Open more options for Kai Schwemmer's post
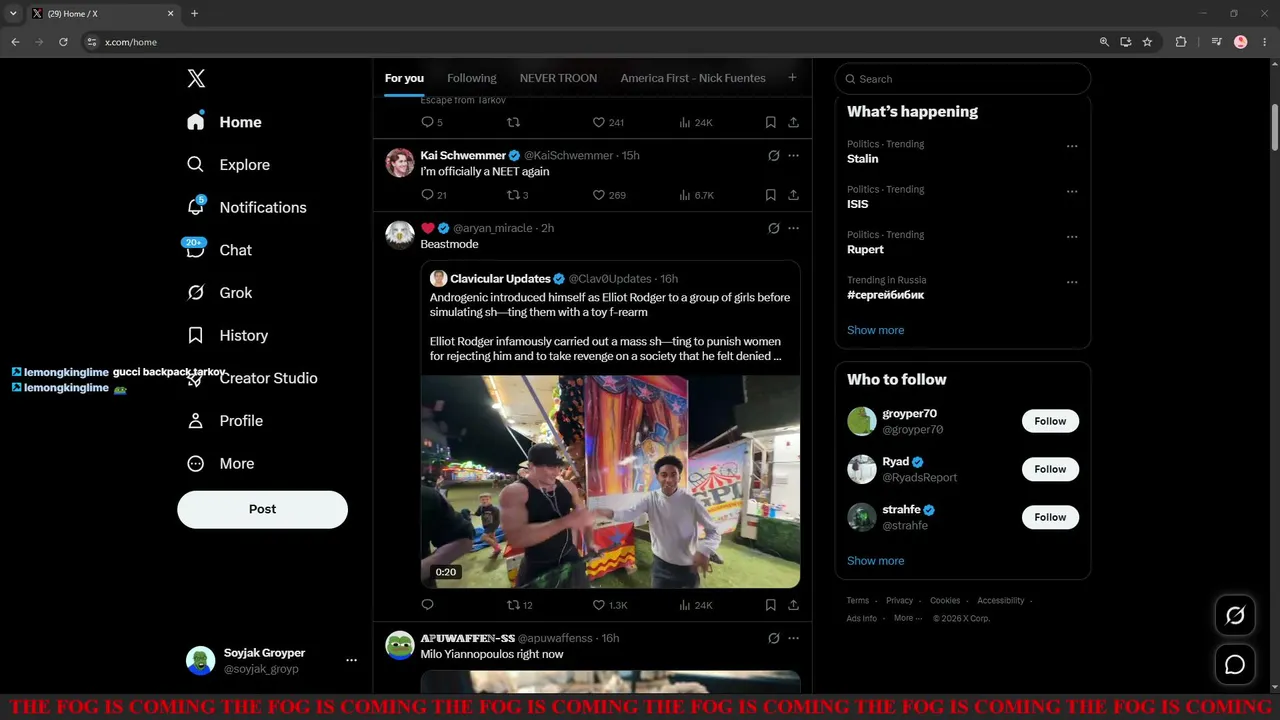 (793, 156)
